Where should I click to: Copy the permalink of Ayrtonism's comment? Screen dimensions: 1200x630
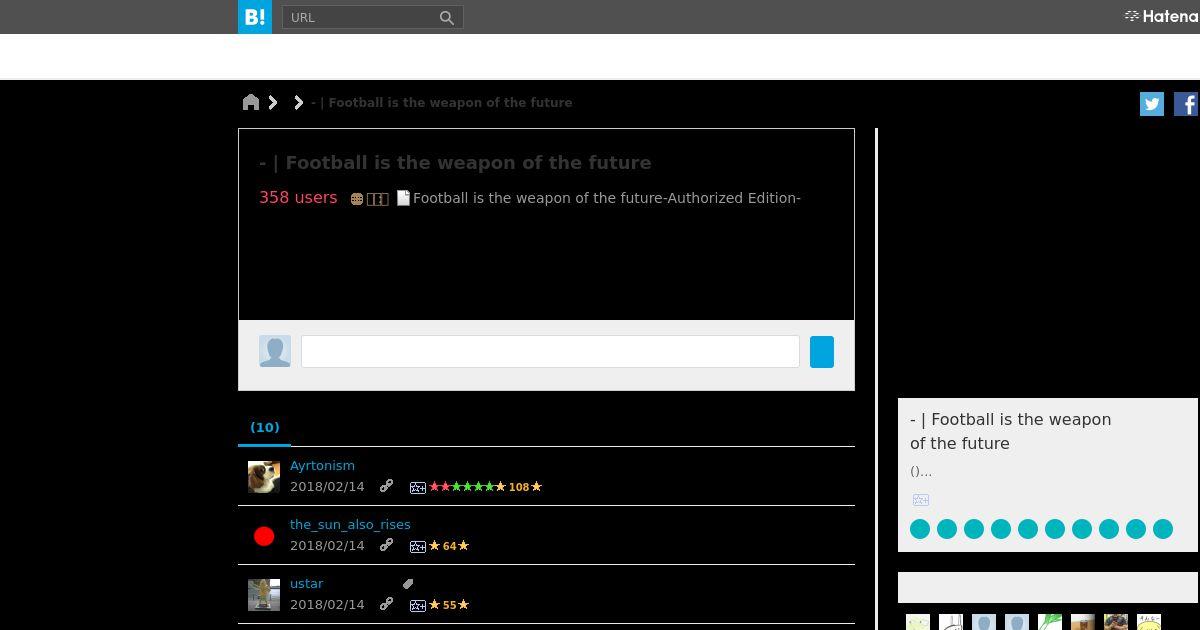(x=386, y=486)
